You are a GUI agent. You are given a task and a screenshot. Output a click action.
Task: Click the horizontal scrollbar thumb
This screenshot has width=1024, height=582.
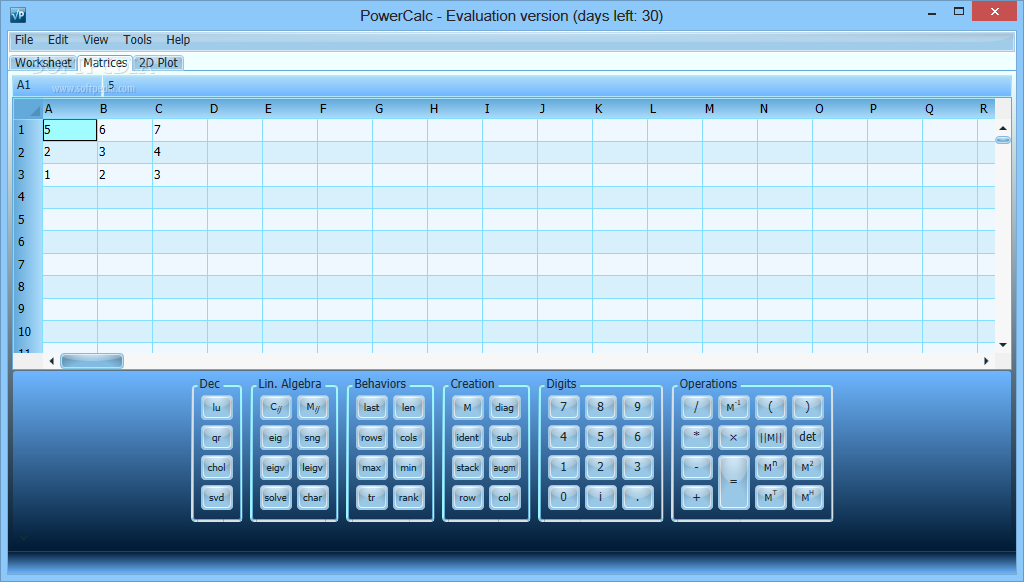[x=92, y=361]
